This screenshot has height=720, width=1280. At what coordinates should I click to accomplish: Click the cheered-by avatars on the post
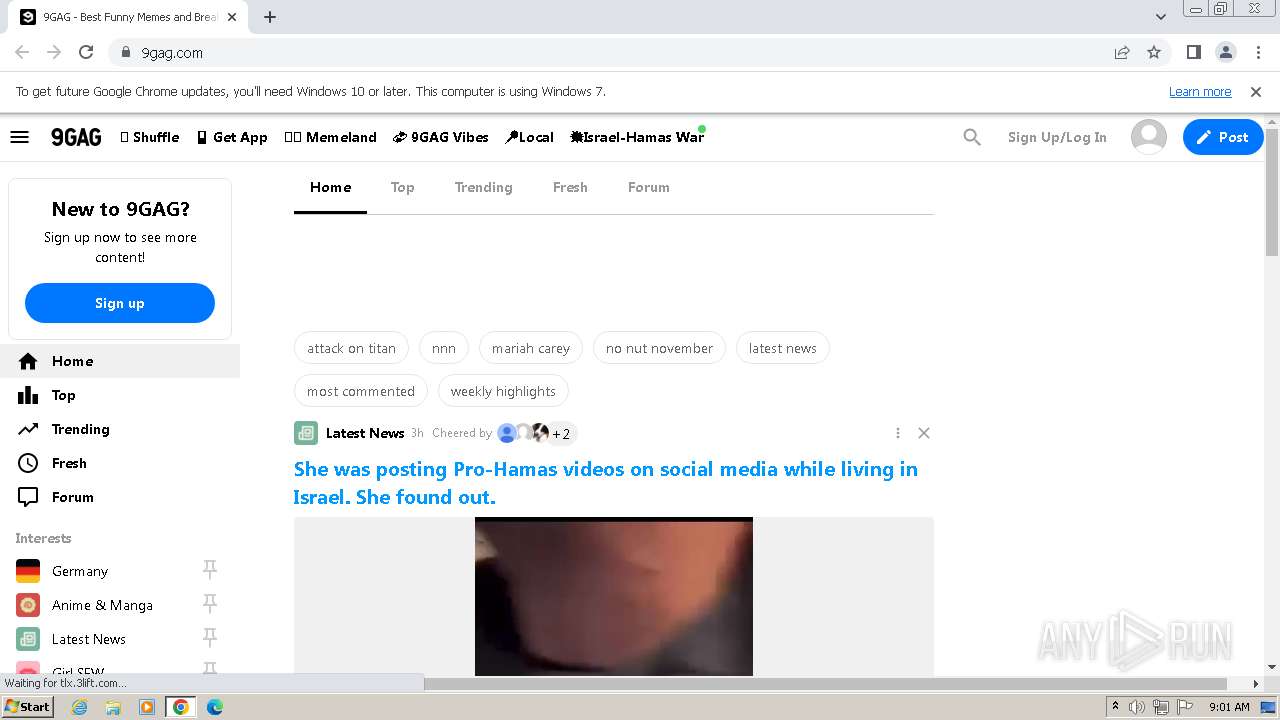536,433
